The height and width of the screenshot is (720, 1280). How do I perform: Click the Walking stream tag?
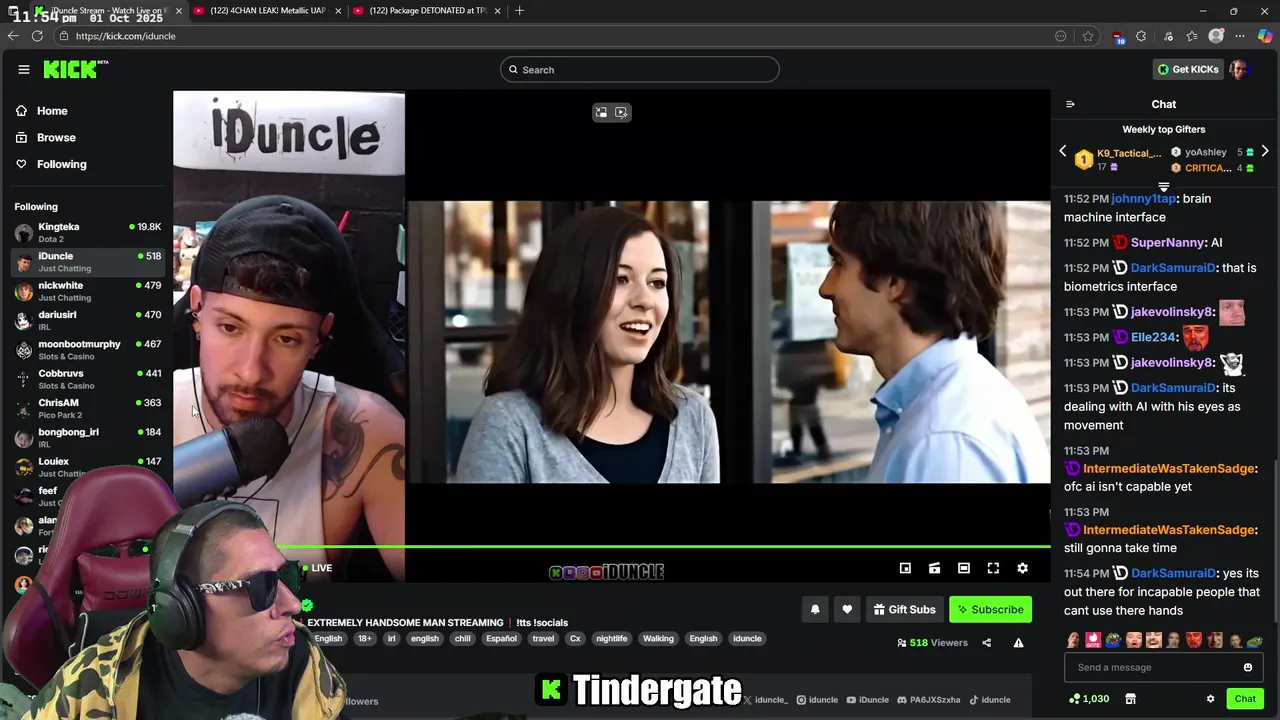pyautogui.click(x=658, y=638)
